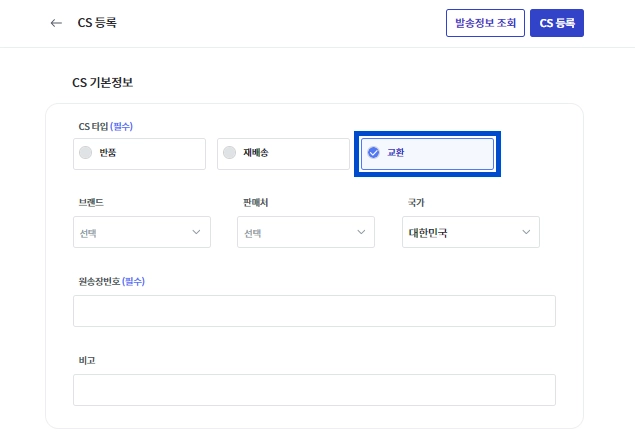Click the circle icon beside 반품
The image size is (635, 447).
coord(85,153)
